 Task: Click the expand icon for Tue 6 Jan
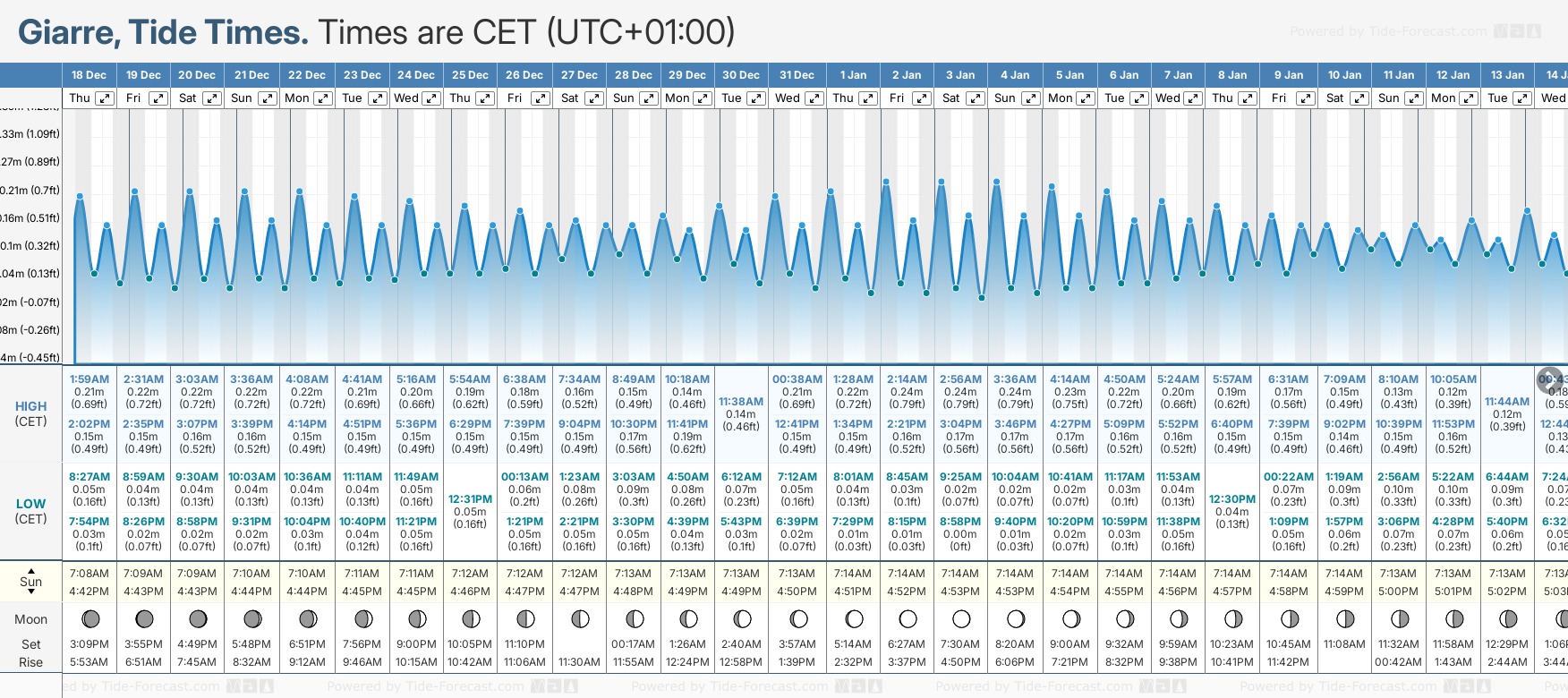pyautogui.click(x=1139, y=98)
